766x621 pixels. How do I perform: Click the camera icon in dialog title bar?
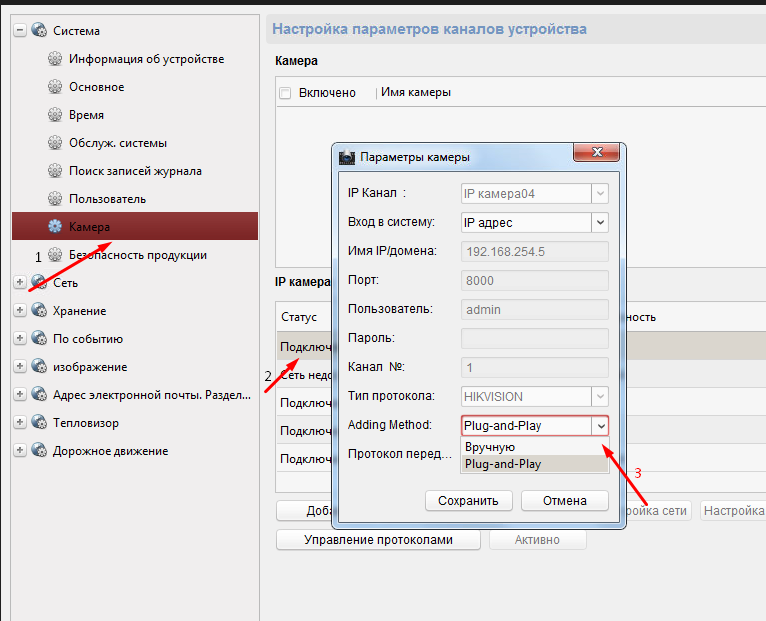(347, 157)
